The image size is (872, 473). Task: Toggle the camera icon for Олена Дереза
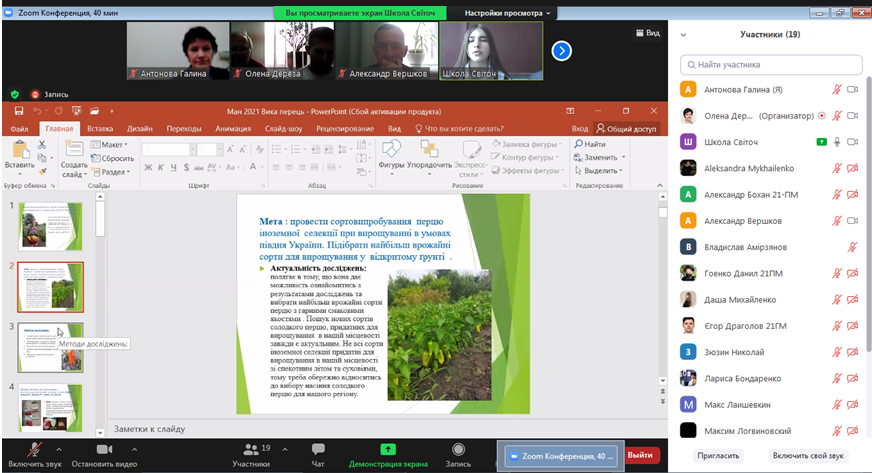point(853,116)
